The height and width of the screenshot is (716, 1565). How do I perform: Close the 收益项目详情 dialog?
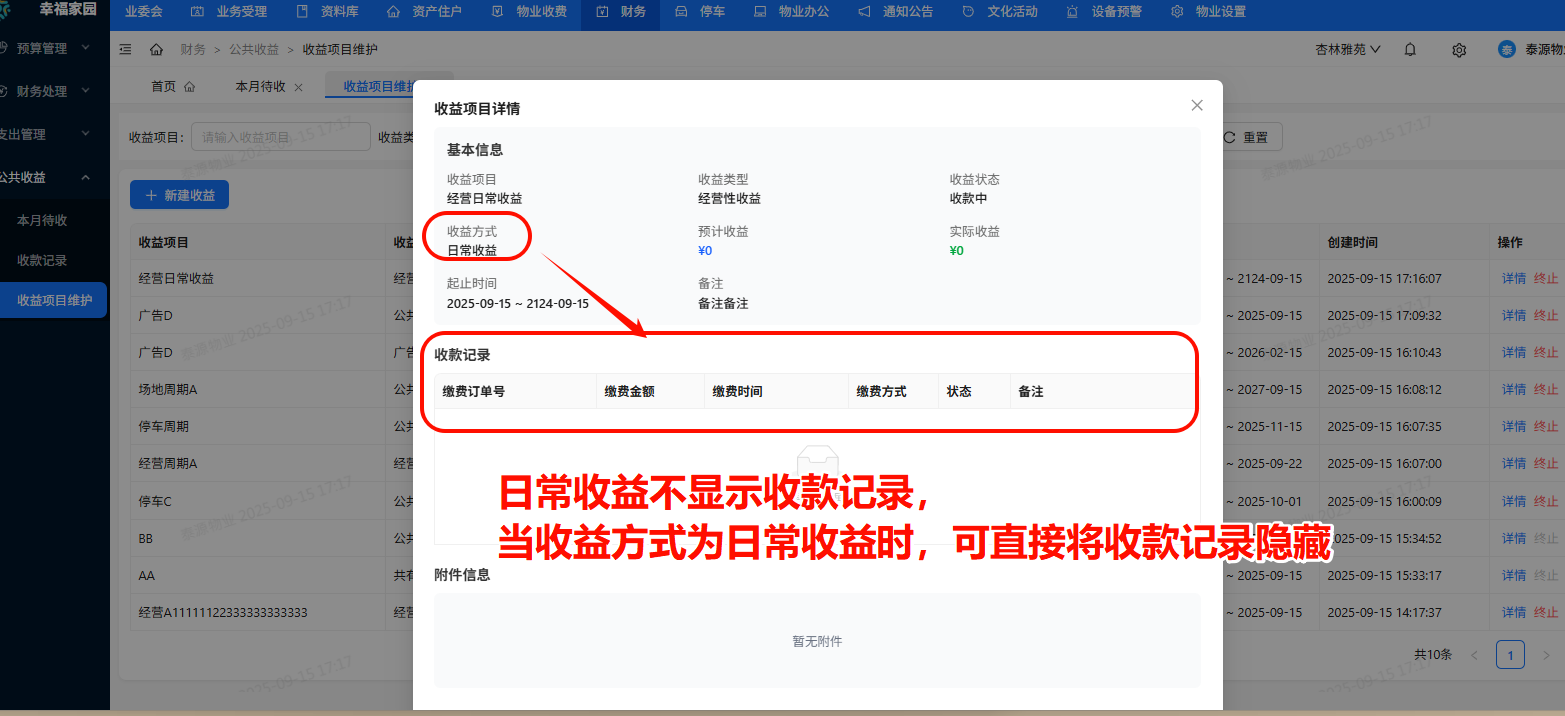1197,106
